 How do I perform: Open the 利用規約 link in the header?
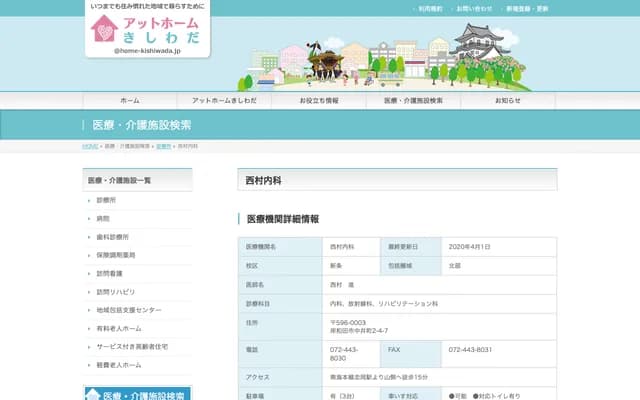tap(429, 8)
